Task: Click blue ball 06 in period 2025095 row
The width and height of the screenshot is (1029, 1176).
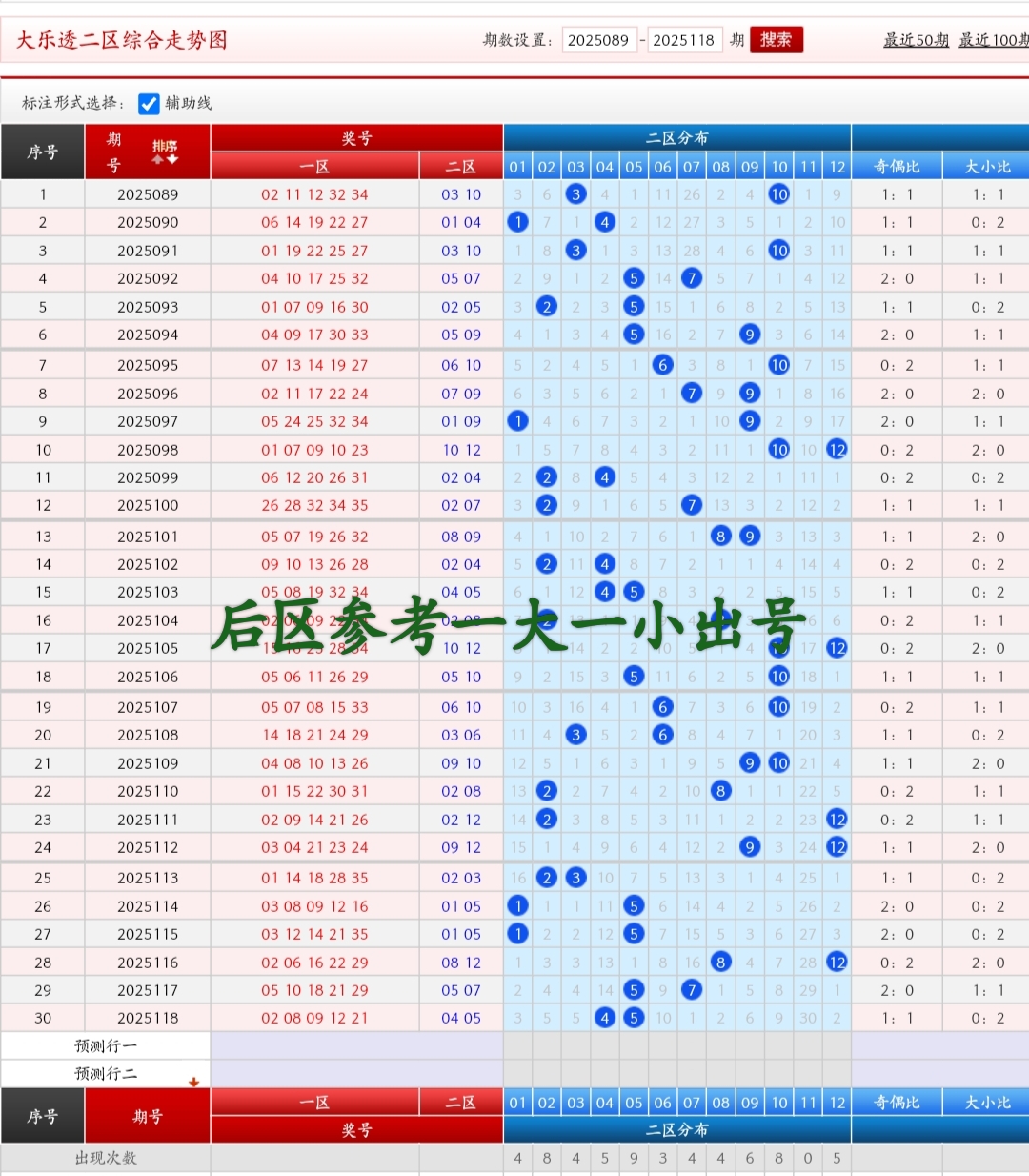Action: (663, 365)
